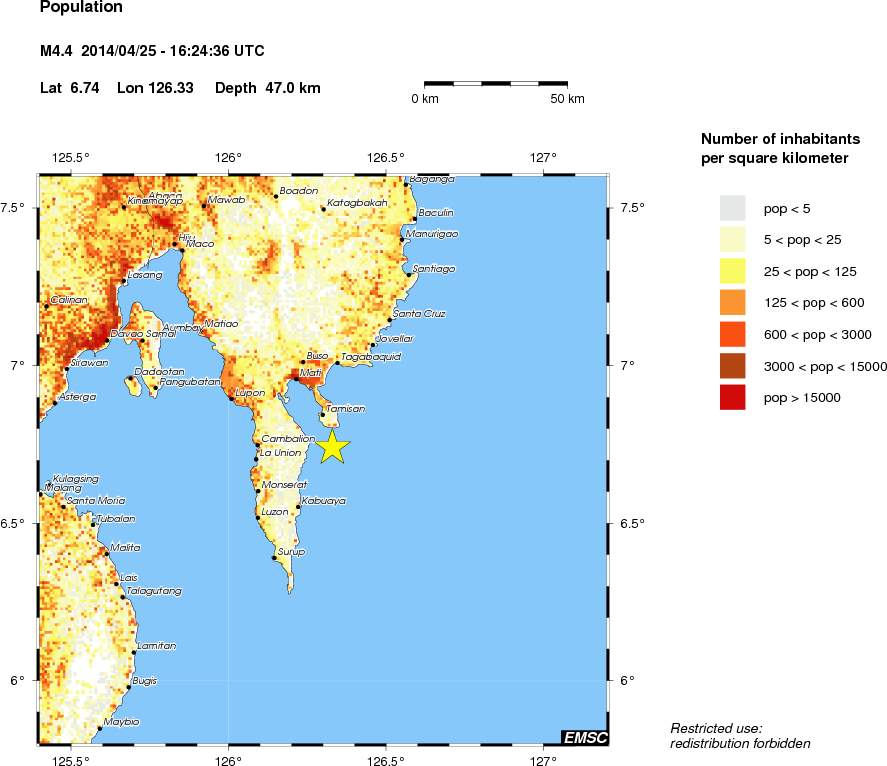The width and height of the screenshot is (887, 766).
Task: Click the Baculin coastal town marker
Action: coord(415,218)
